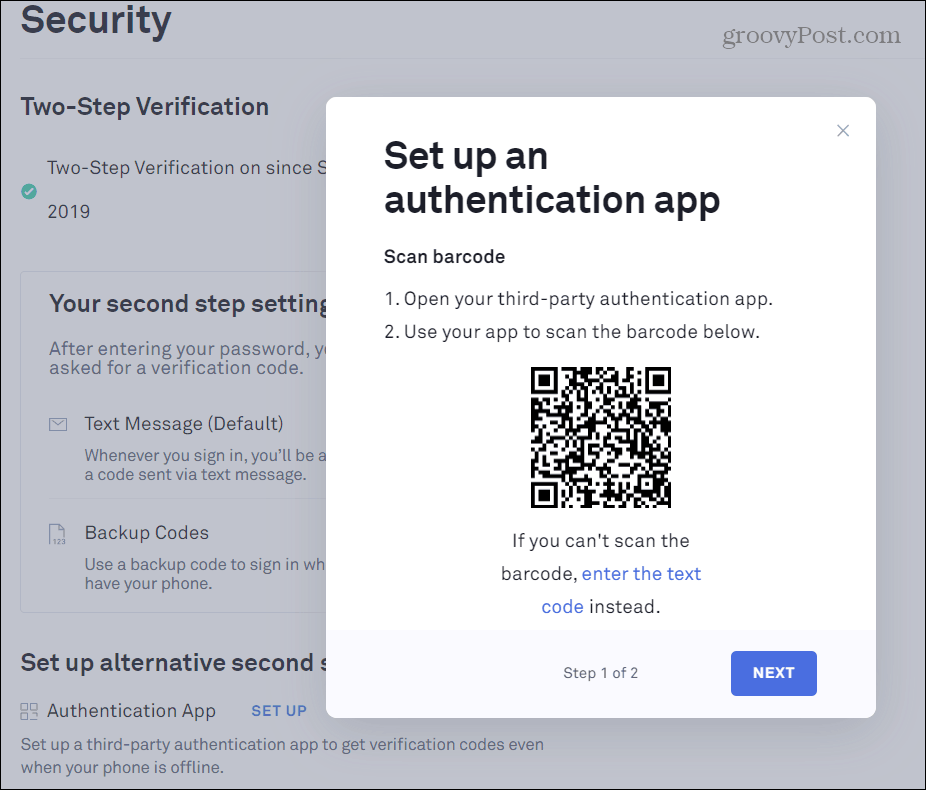Click the Set up an authentication app title
Viewport: 926px width, 790px height.
pos(552,178)
